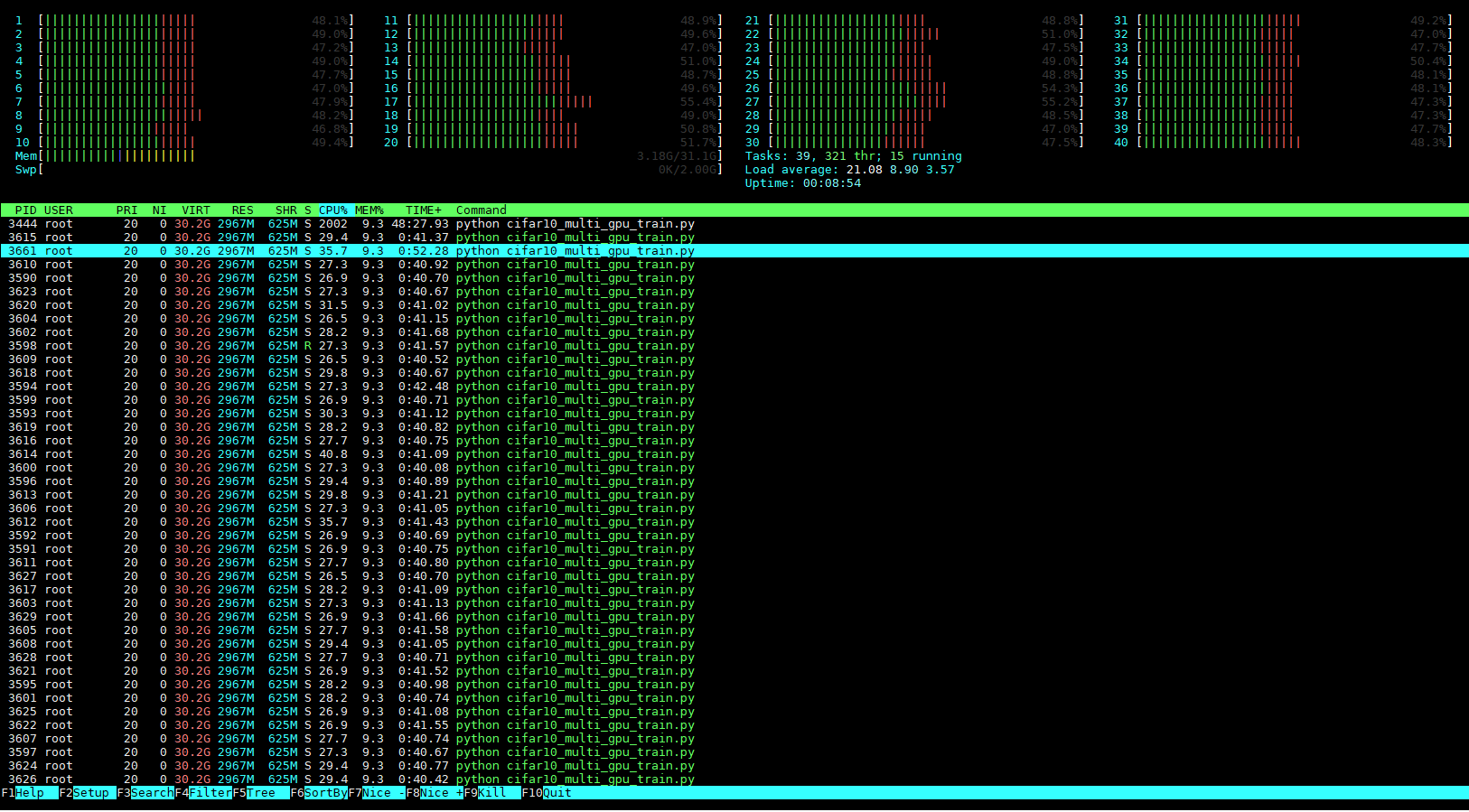Sort by the MEM% column header
The height and width of the screenshot is (812, 1469).
(370, 210)
